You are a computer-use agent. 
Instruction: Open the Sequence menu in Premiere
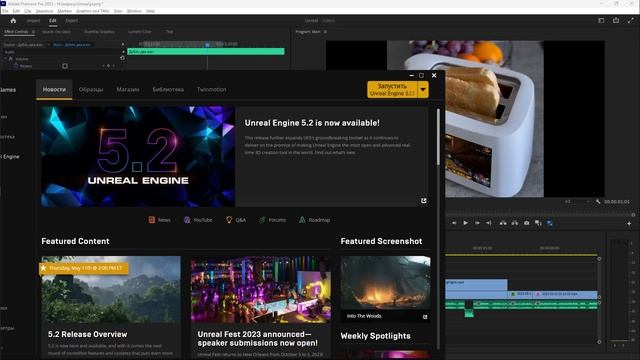pos(44,11)
